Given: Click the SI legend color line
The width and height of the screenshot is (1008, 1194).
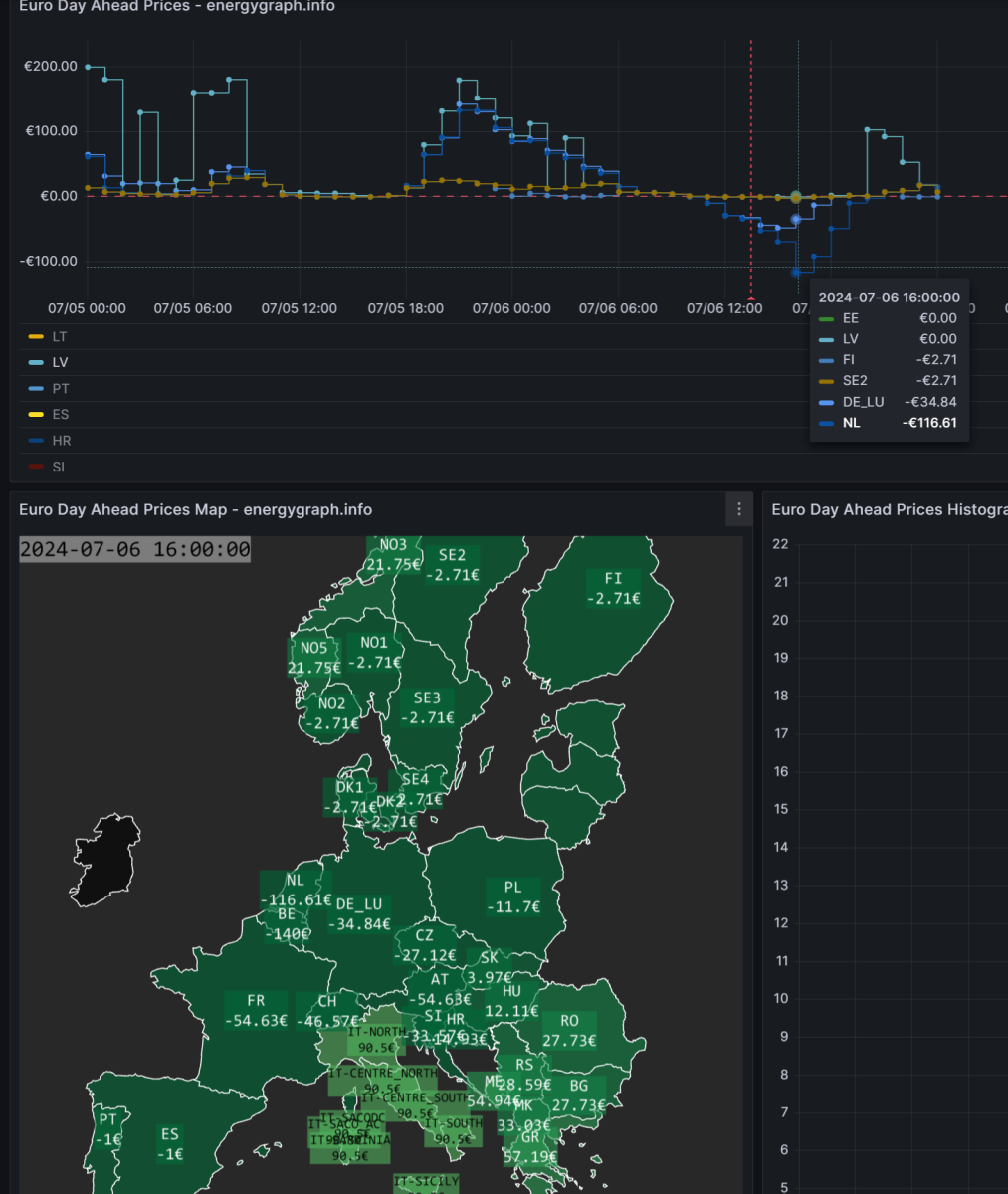Looking at the screenshot, I should (36, 467).
